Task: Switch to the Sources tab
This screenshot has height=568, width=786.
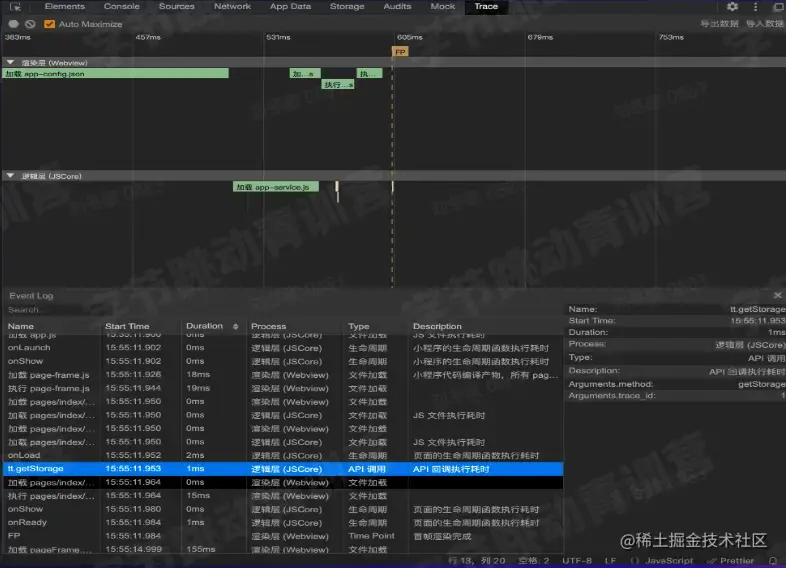Action: tap(176, 7)
